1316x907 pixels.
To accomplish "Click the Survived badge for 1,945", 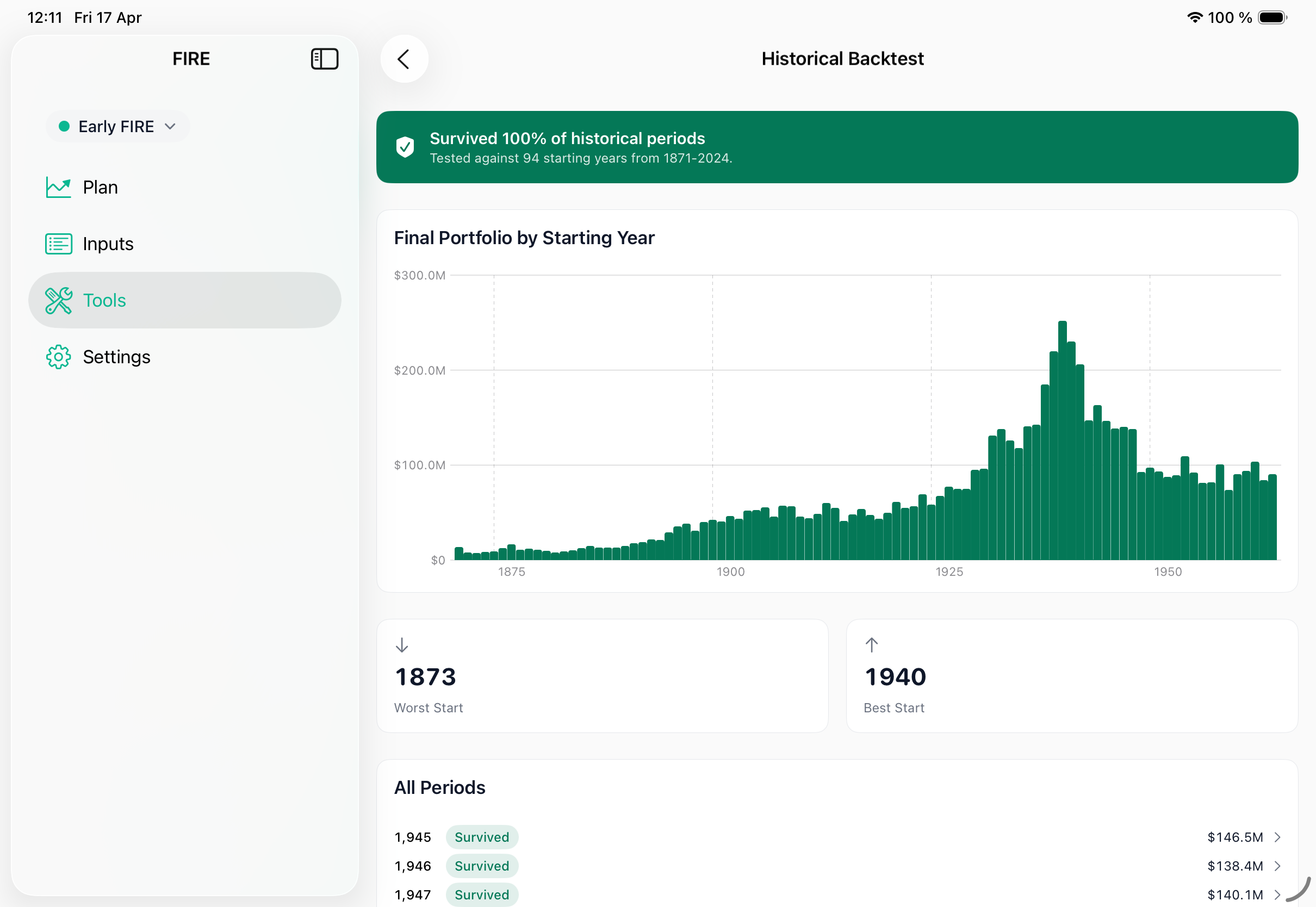I will click(x=482, y=837).
